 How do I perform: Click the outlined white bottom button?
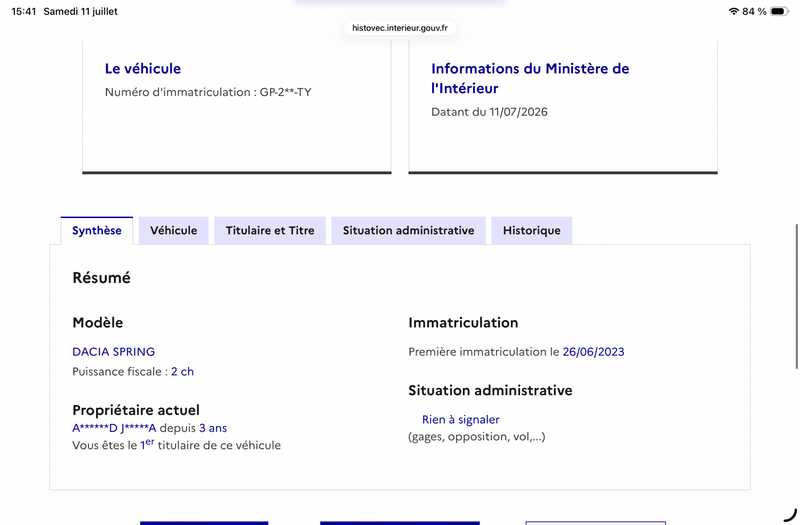pyautogui.click(x=595, y=523)
